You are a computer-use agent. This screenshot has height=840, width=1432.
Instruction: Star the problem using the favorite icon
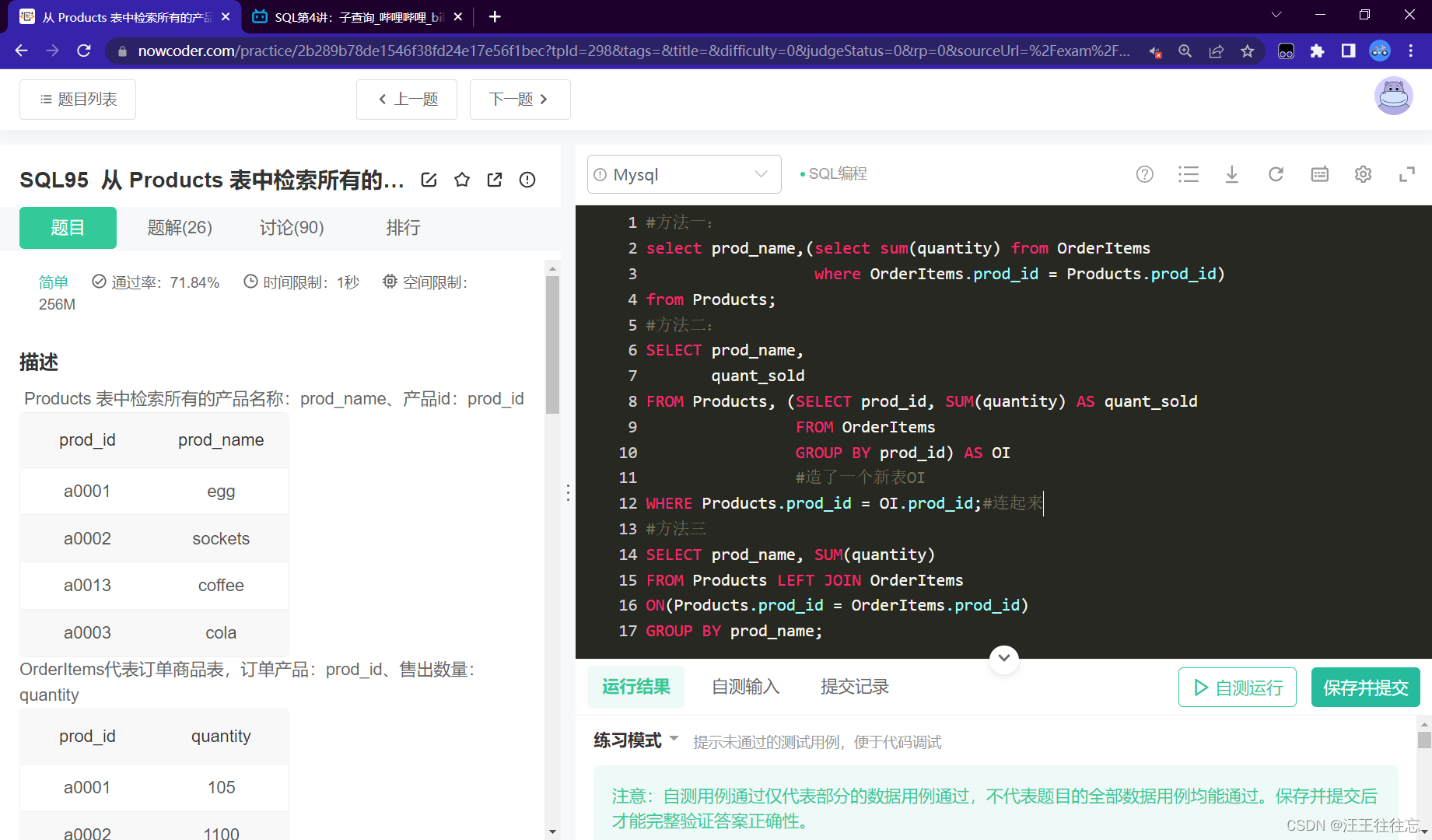pos(462,179)
